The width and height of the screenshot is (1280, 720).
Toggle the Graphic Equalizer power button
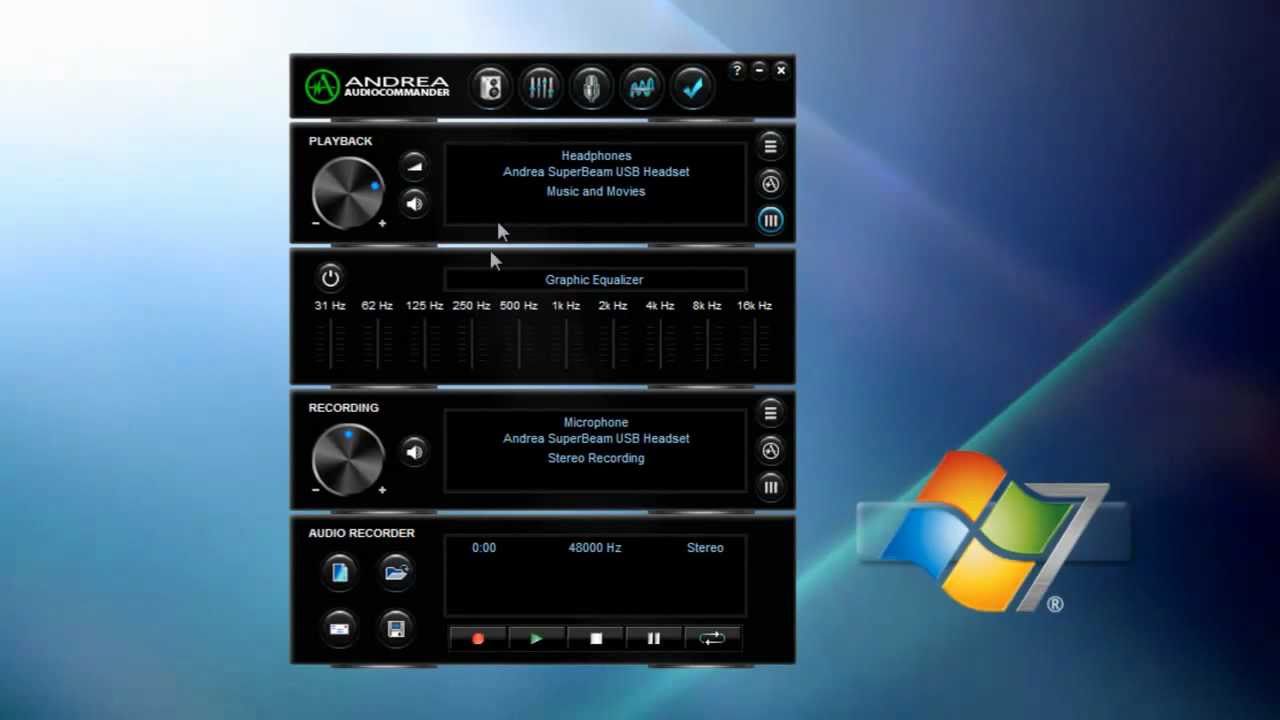331,277
